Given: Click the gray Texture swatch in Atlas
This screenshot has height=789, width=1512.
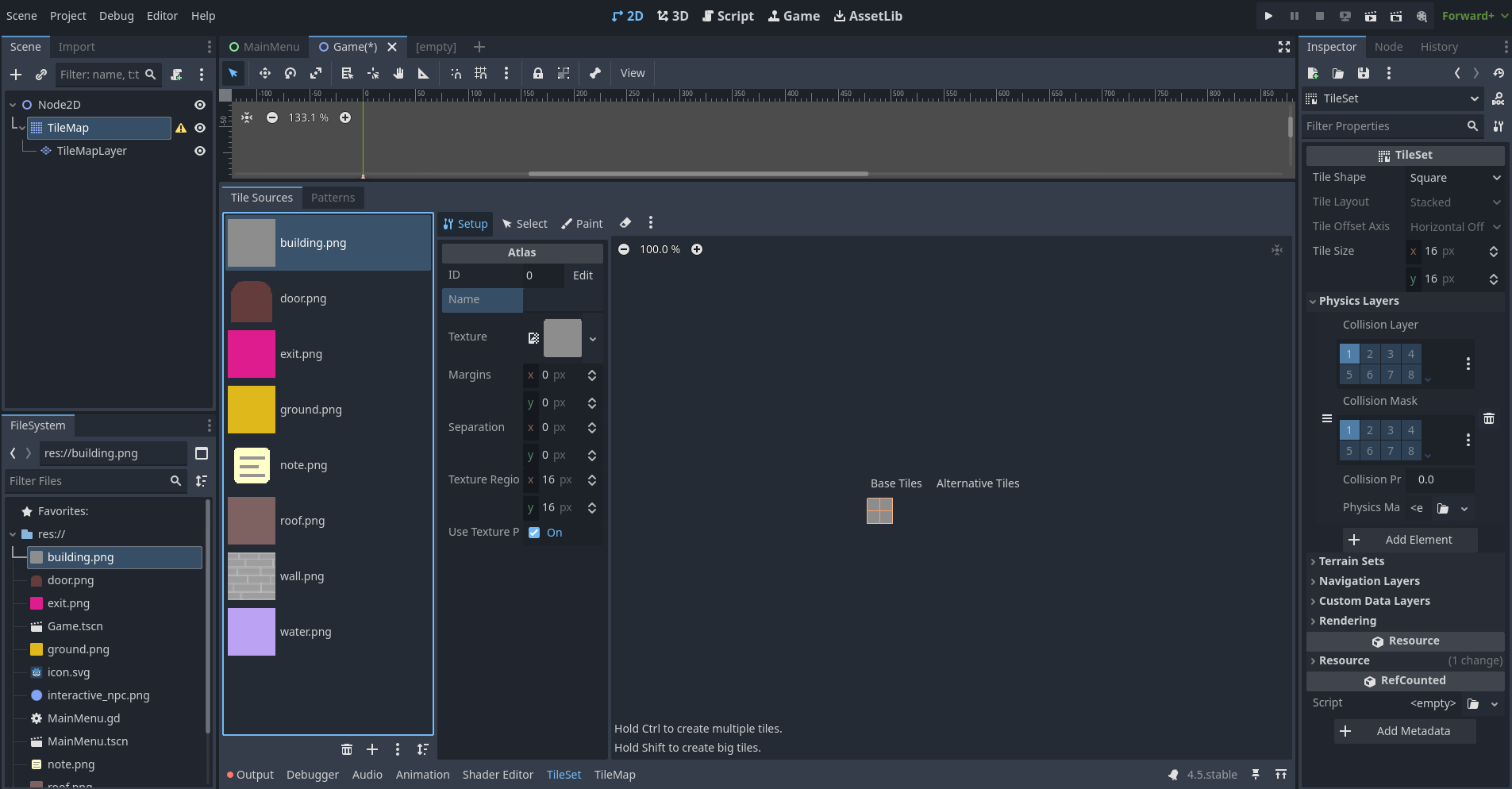Looking at the screenshot, I should (x=562, y=338).
